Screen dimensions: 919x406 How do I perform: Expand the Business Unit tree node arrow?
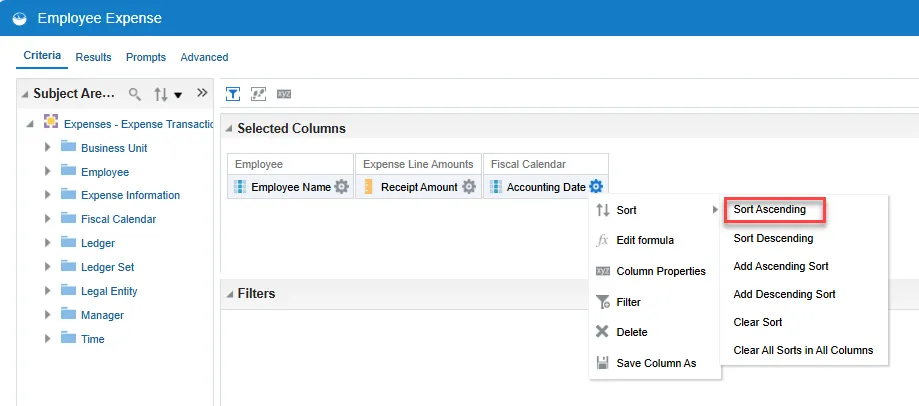47,147
